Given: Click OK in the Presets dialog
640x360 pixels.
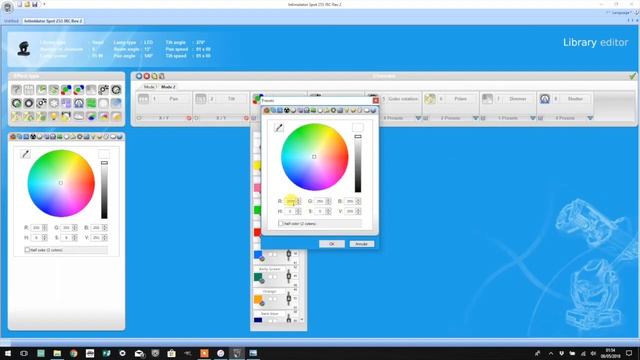Looking at the screenshot, I should [x=332, y=244].
